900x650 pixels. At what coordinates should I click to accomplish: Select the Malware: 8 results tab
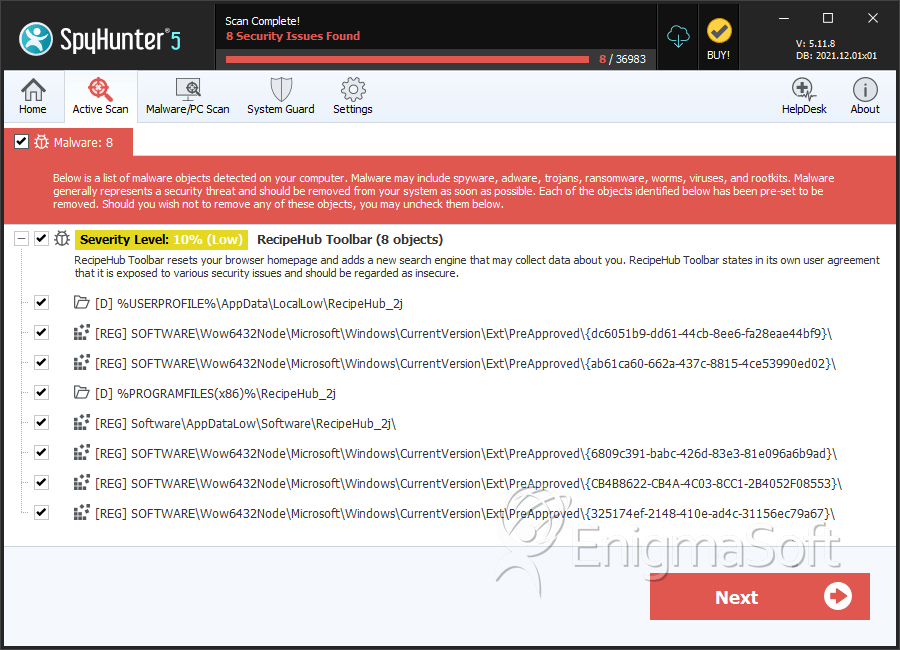click(69, 142)
